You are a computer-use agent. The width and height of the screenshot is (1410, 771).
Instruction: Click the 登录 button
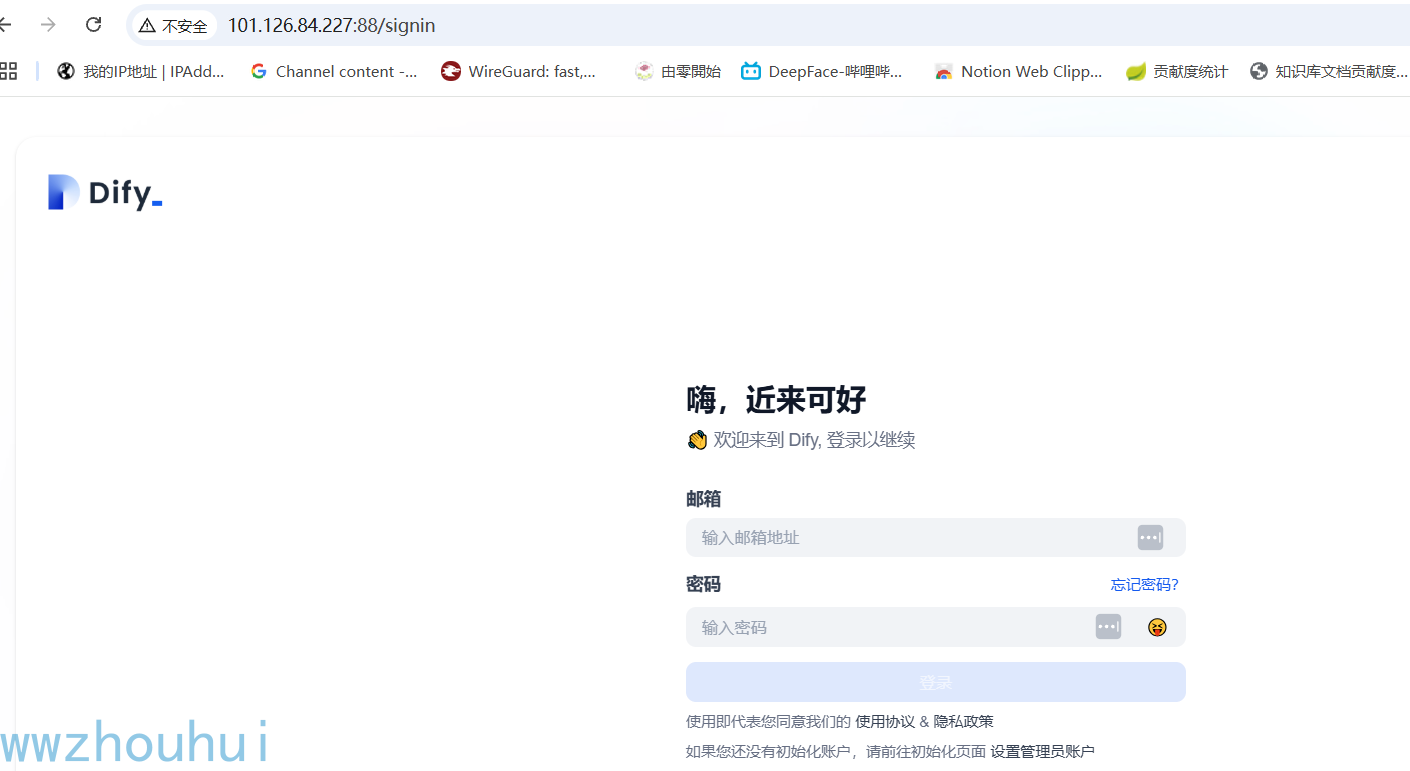[x=935, y=682]
